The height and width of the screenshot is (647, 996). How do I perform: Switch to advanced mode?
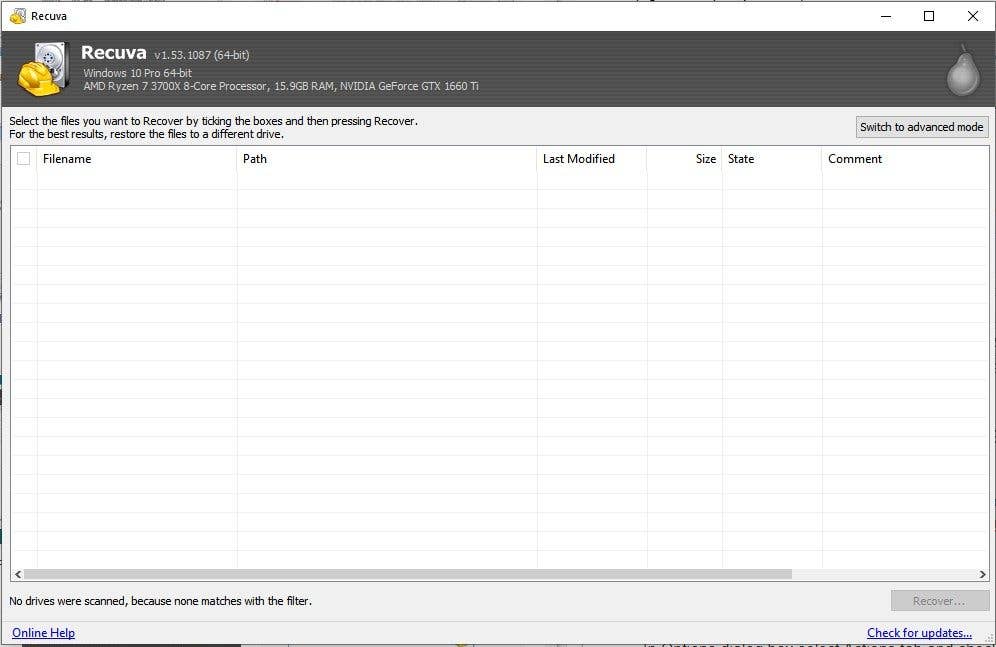click(x=921, y=127)
